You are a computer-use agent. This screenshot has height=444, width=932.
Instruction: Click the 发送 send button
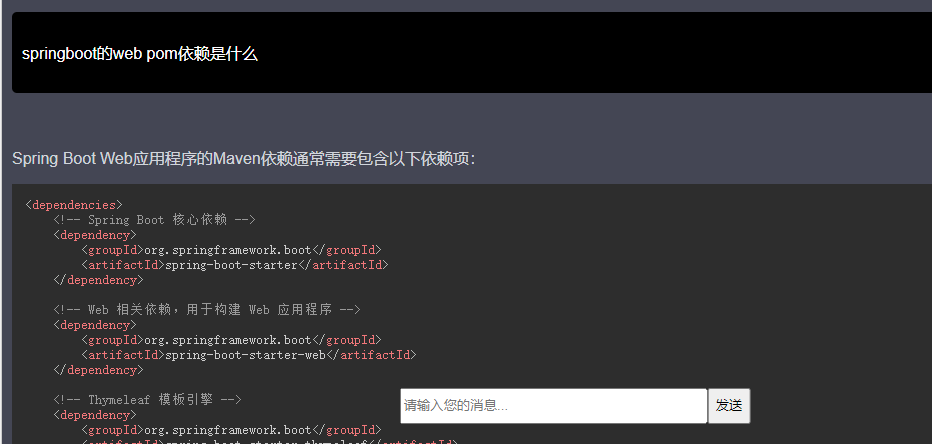point(729,406)
